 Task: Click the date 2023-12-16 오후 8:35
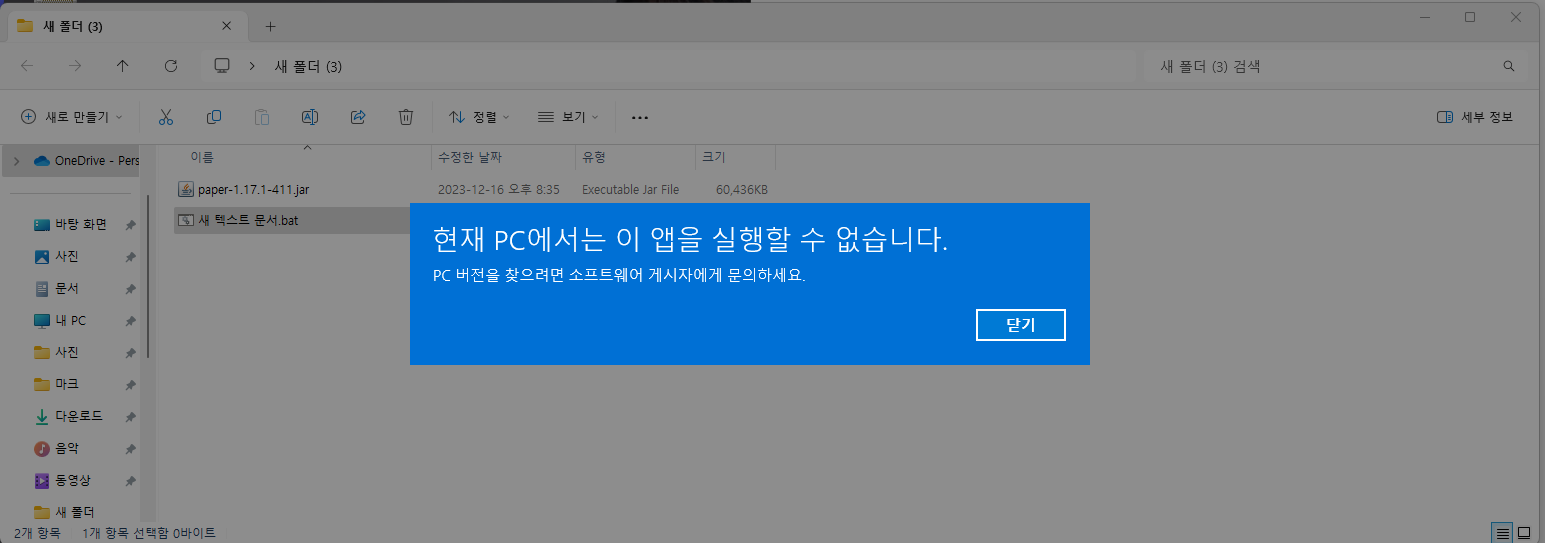click(498, 189)
